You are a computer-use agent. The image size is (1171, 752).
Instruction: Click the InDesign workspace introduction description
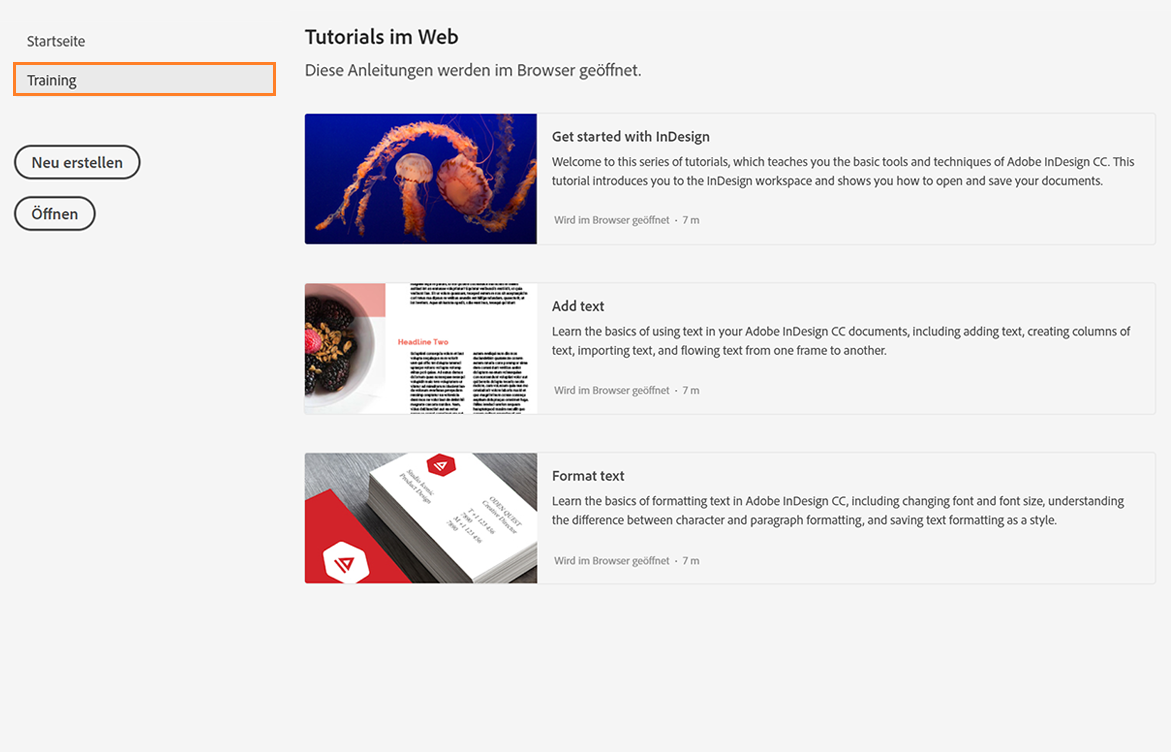[x=842, y=171]
